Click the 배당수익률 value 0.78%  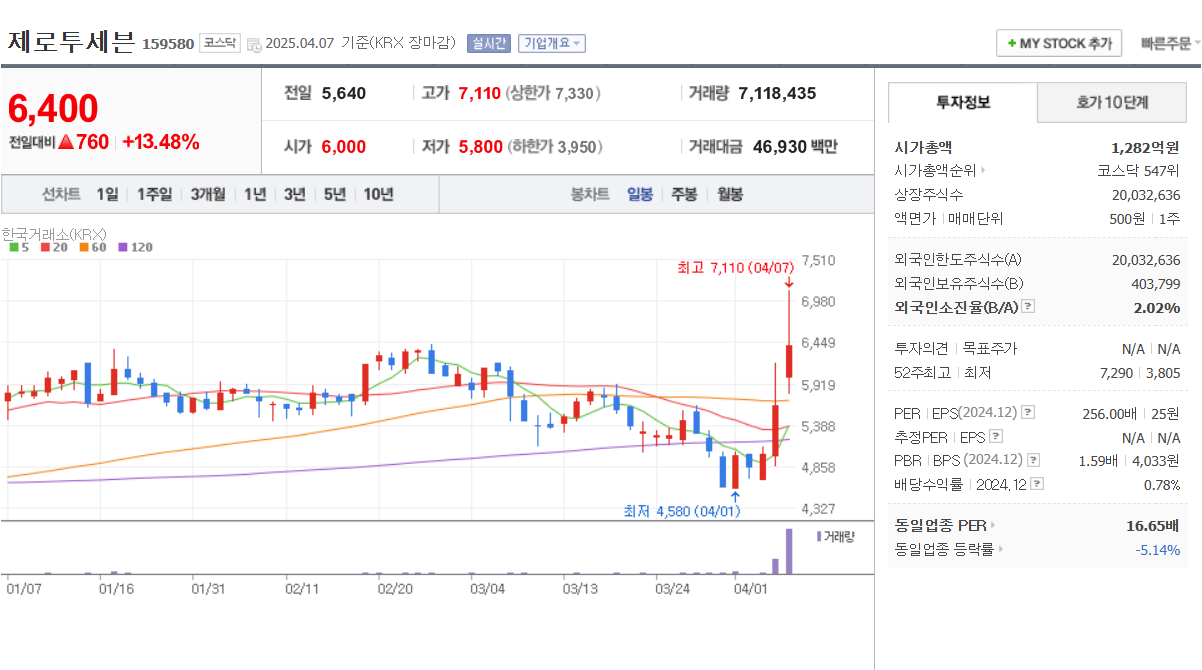[1163, 484]
